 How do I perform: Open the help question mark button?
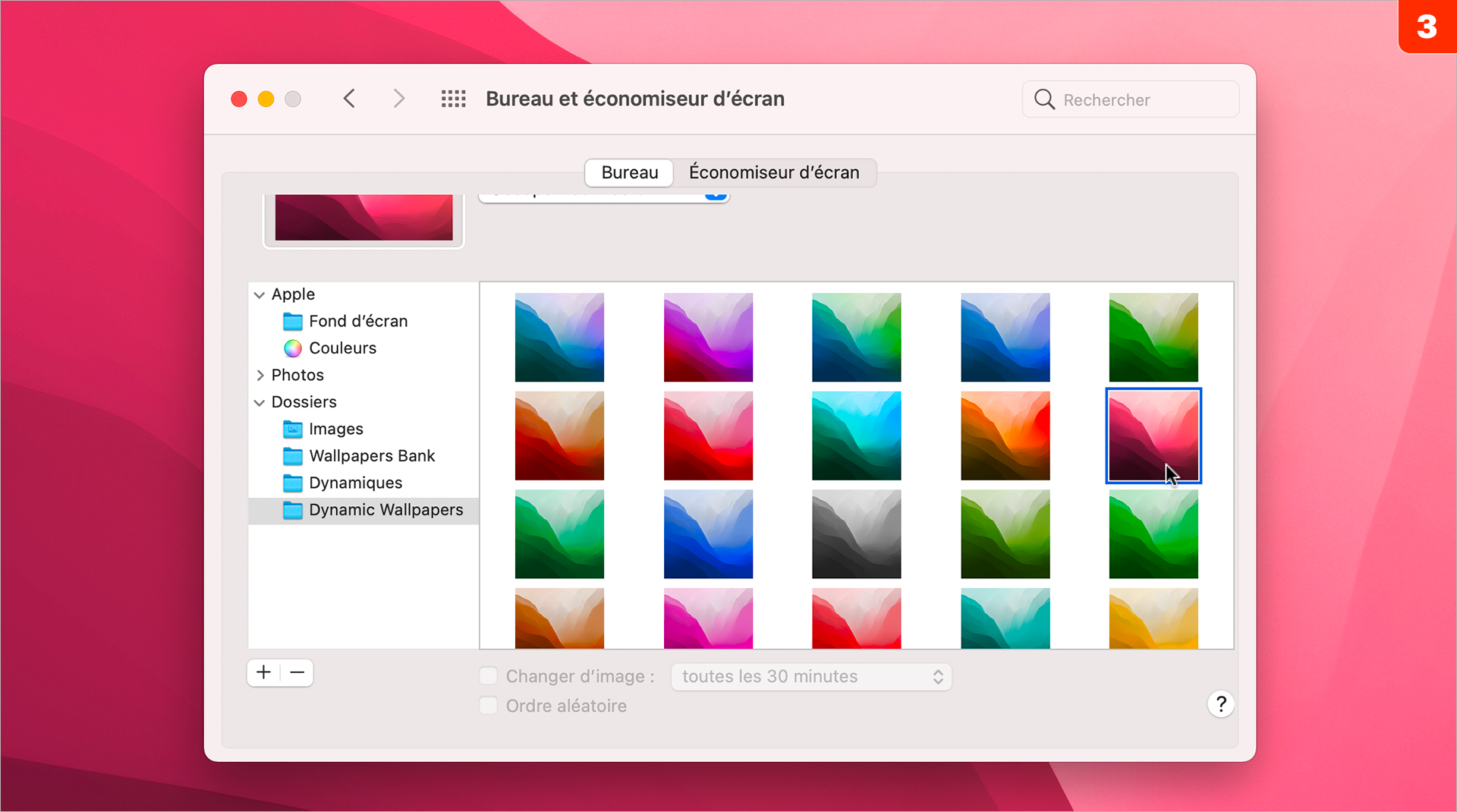pyautogui.click(x=1220, y=704)
